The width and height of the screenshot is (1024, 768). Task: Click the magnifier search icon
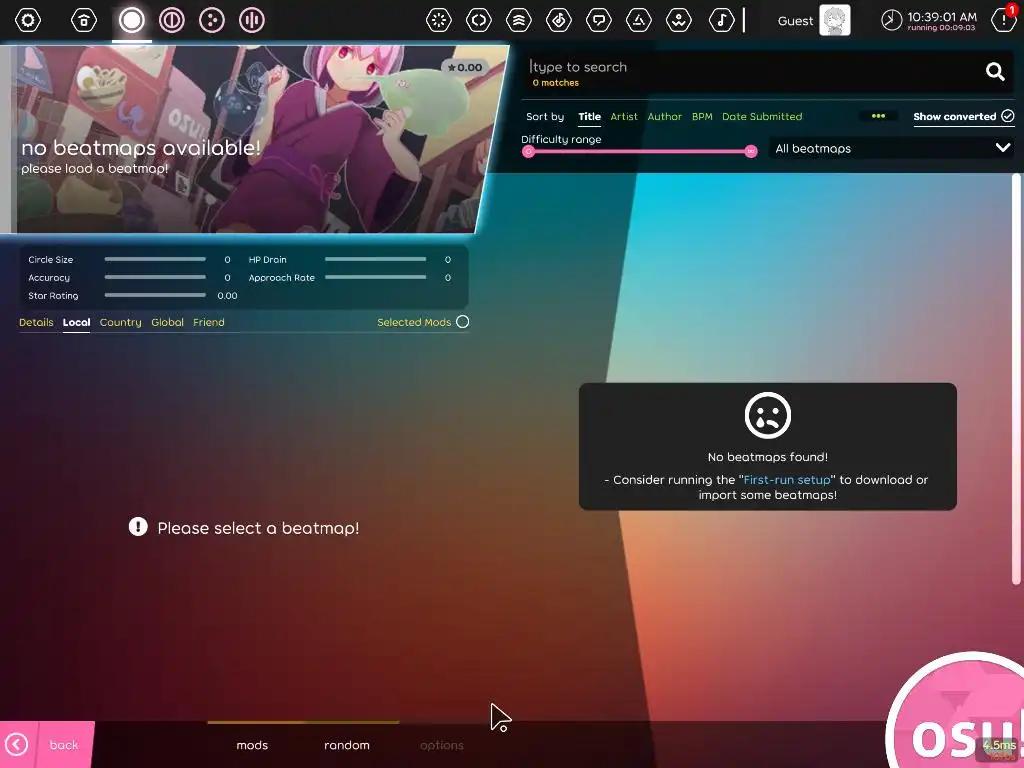click(x=995, y=71)
